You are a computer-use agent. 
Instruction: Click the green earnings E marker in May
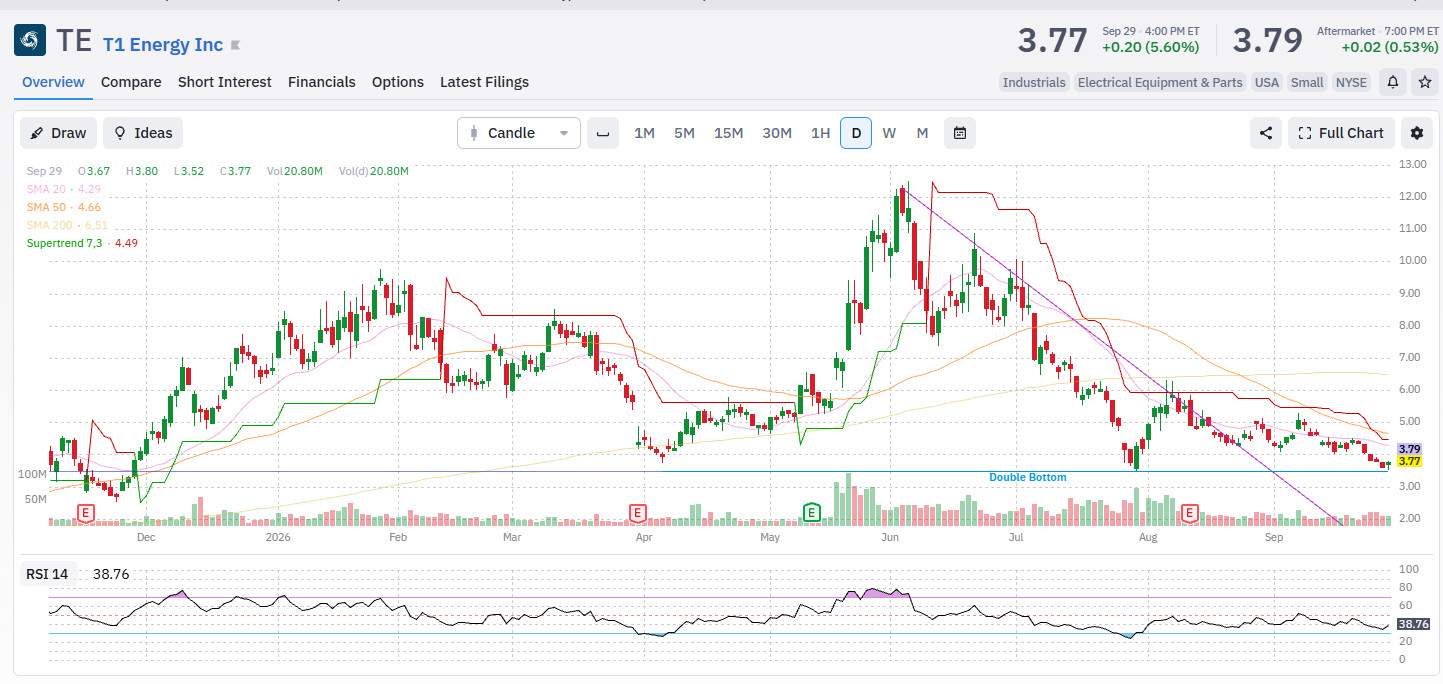(x=812, y=513)
